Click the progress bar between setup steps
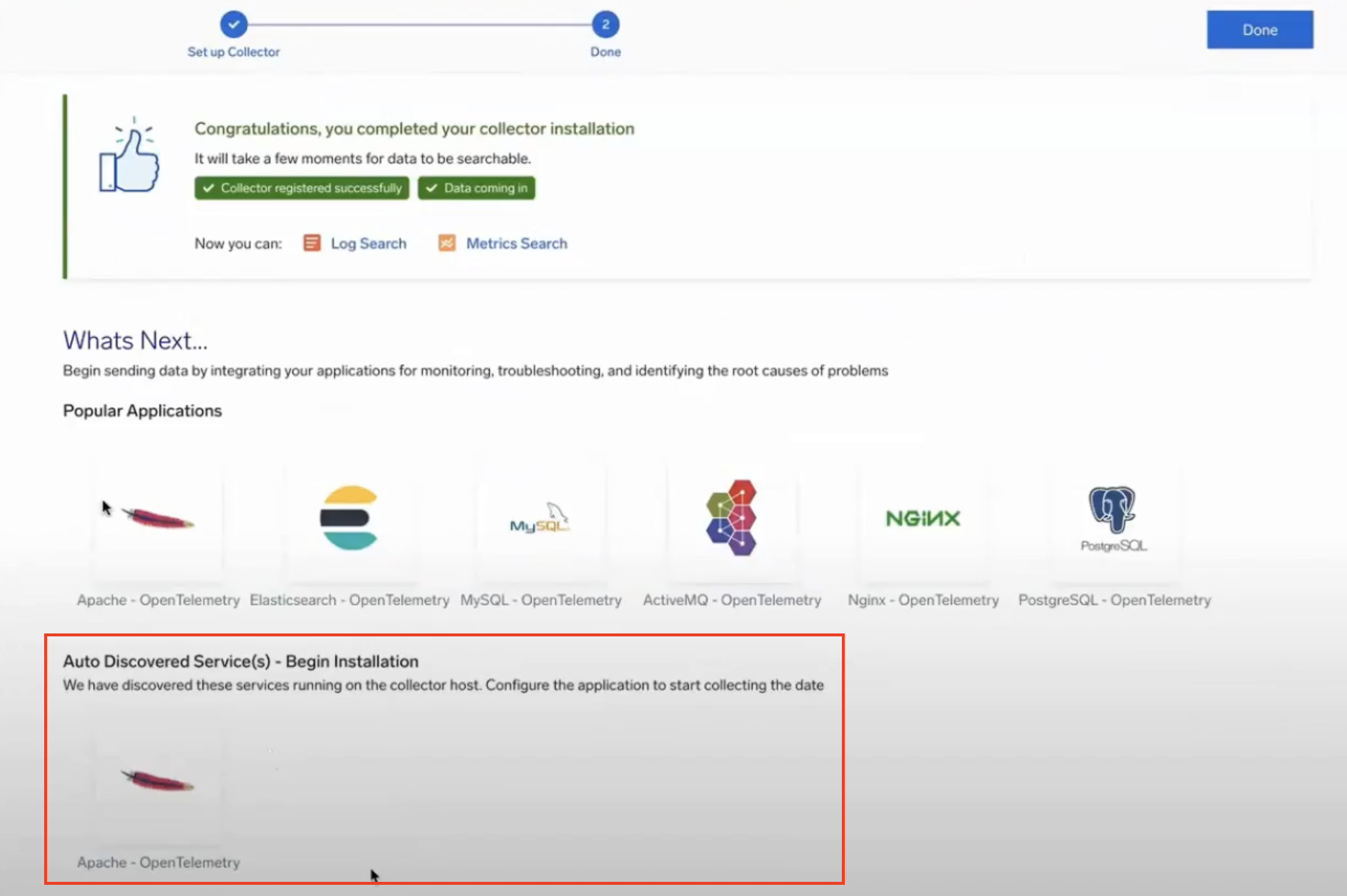1347x896 pixels. click(419, 25)
